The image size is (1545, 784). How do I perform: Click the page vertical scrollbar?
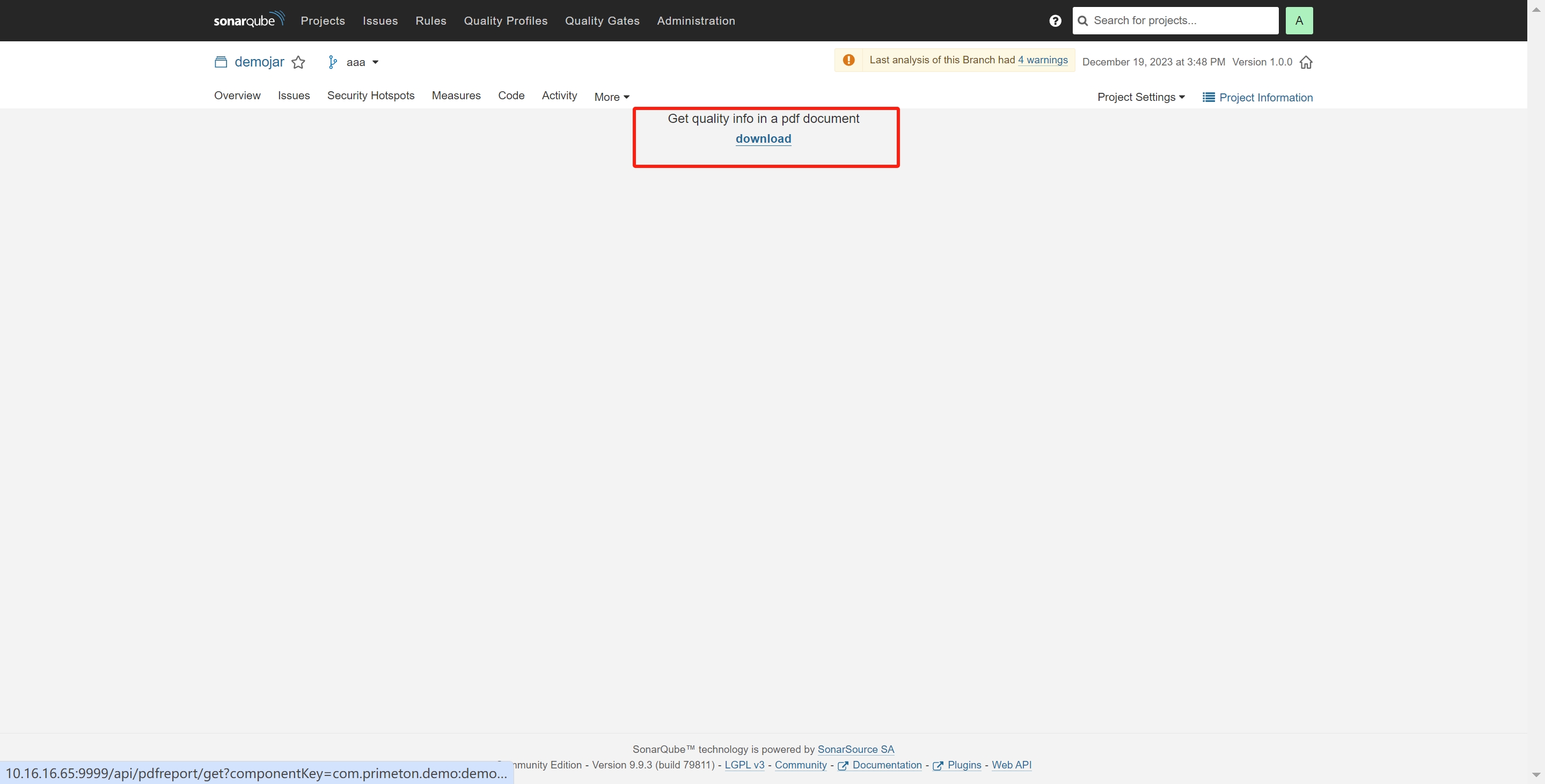[x=1536, y=390]
